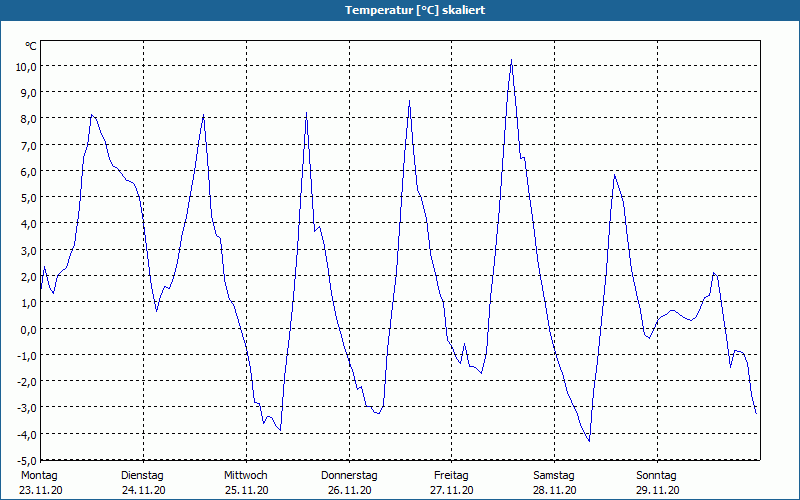Click the 6,0 y-axis value

click(x=28, y=171)
